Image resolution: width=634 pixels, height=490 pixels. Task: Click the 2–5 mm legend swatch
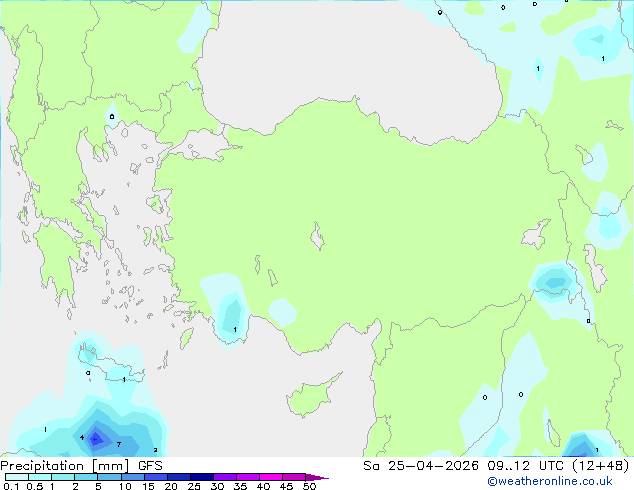pyautogui.click(x=86, y=477)
